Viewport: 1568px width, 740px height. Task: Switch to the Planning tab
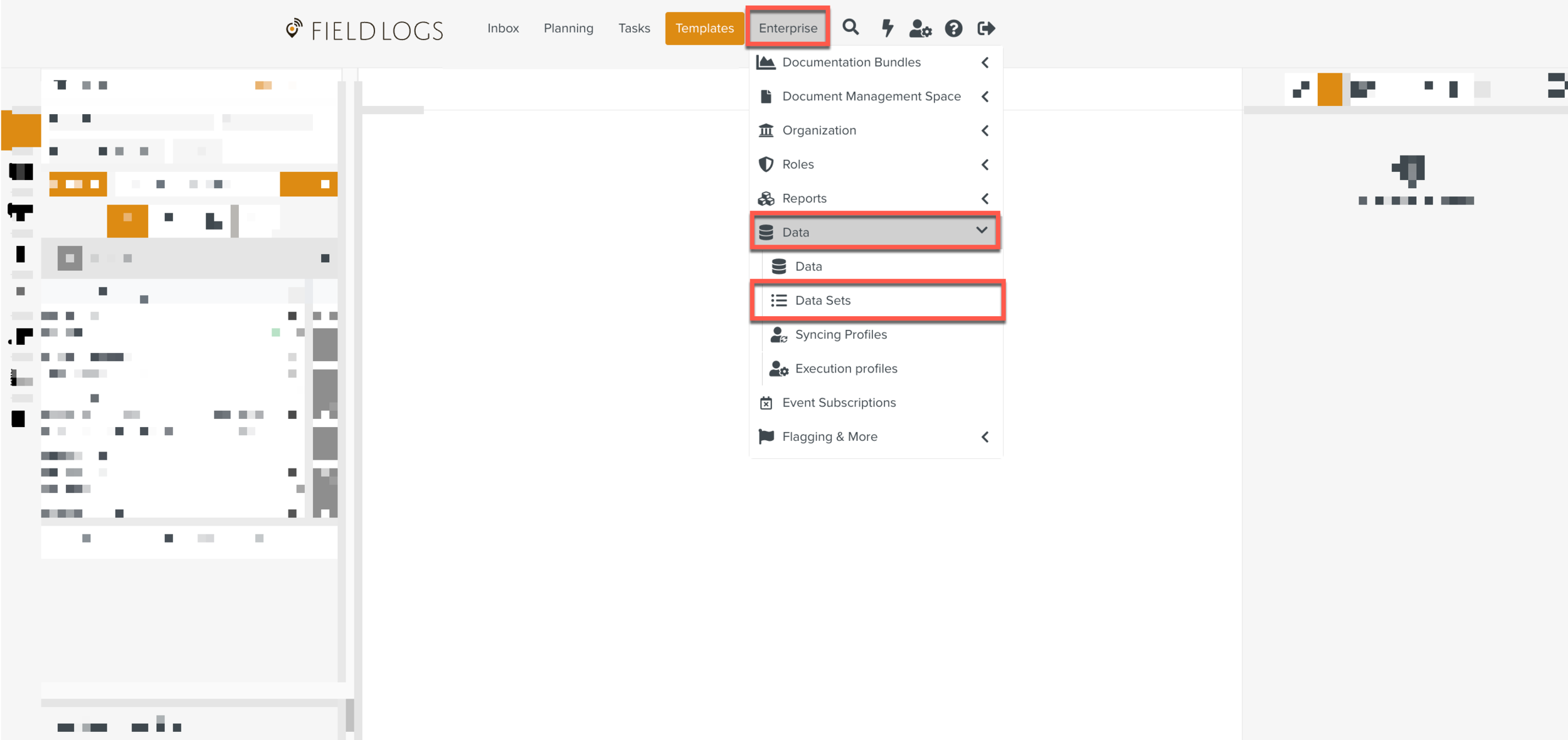(568, 28)
